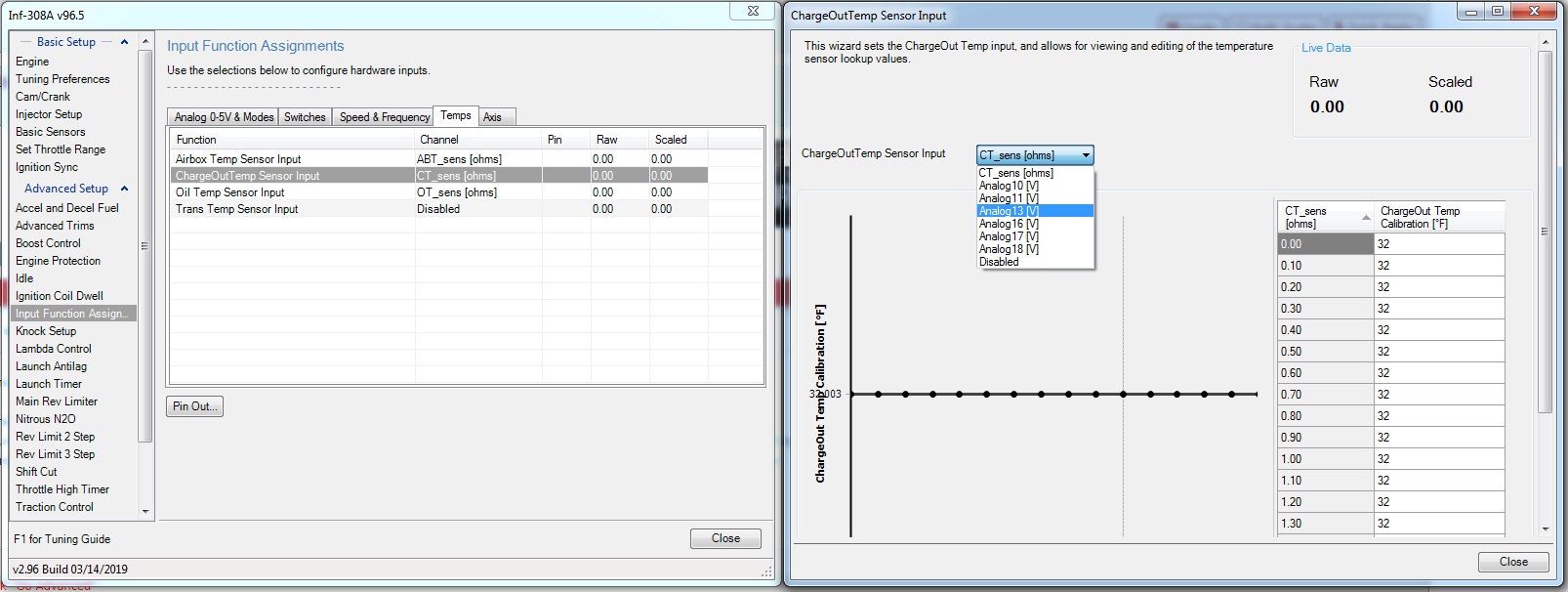Open Boost Control settings
This screenshot has height=592, width=1568.
(48, 243)
